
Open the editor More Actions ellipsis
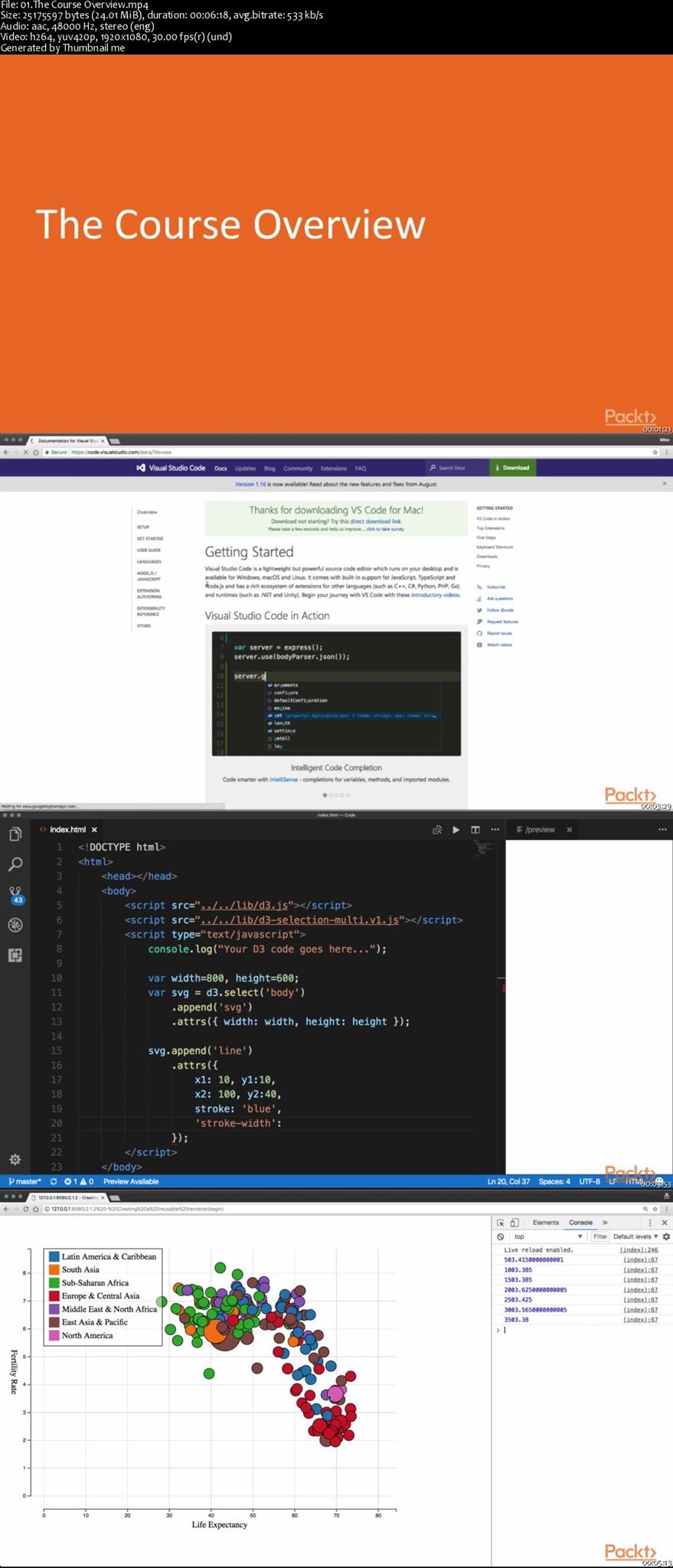[495, 829]
